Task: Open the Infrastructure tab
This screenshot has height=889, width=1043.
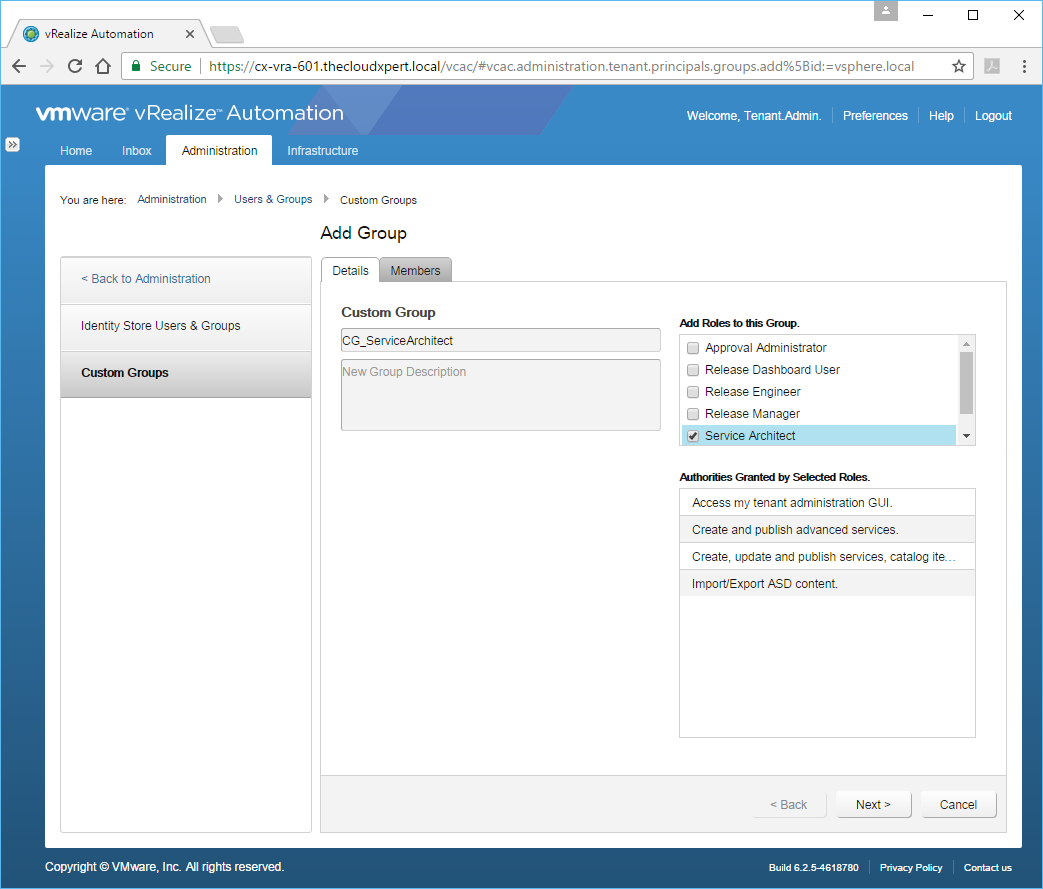Action: tap(322, 151)
